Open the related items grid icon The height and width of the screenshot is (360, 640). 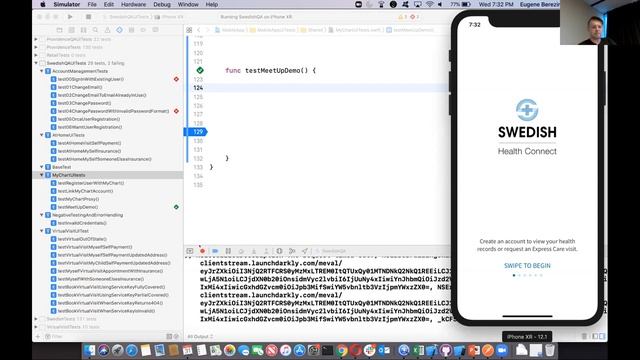(x=189, y=30)
